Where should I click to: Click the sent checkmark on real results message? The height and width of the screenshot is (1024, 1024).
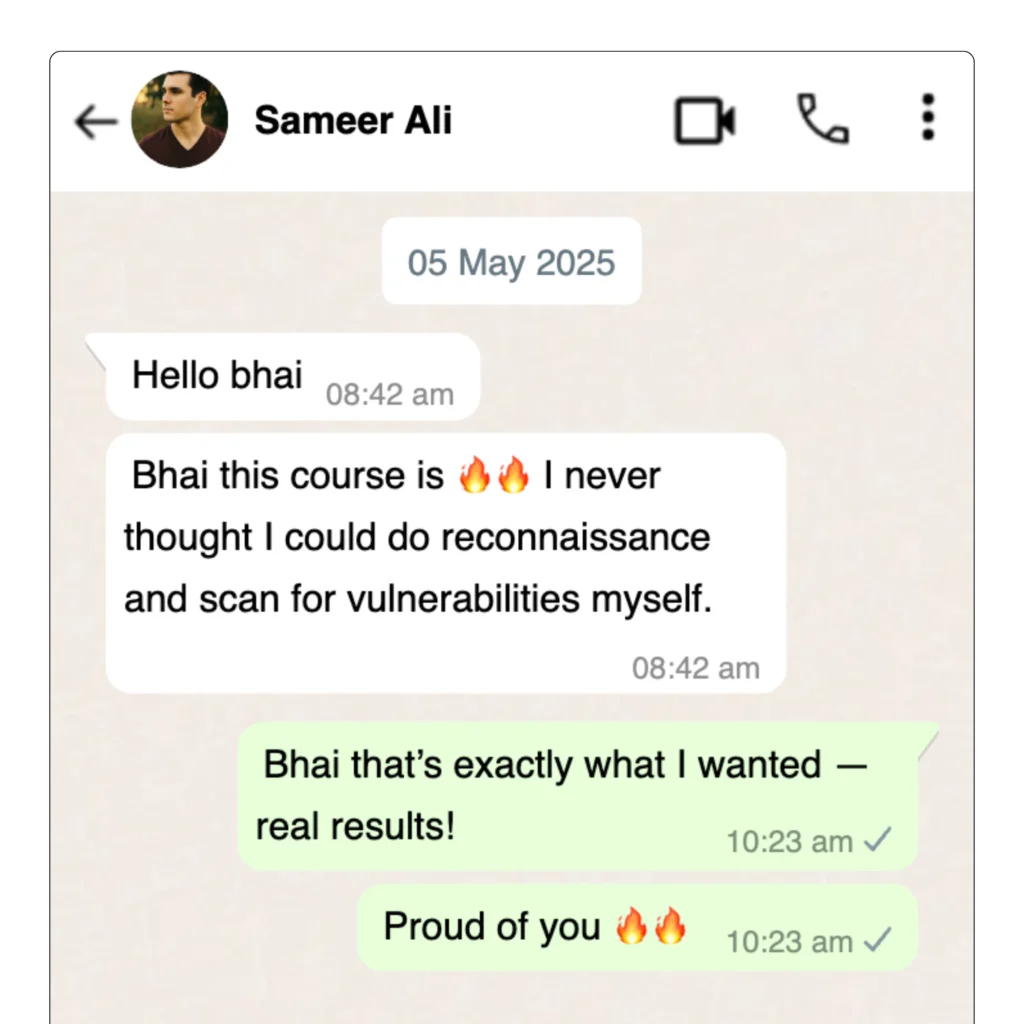point(877,840)
